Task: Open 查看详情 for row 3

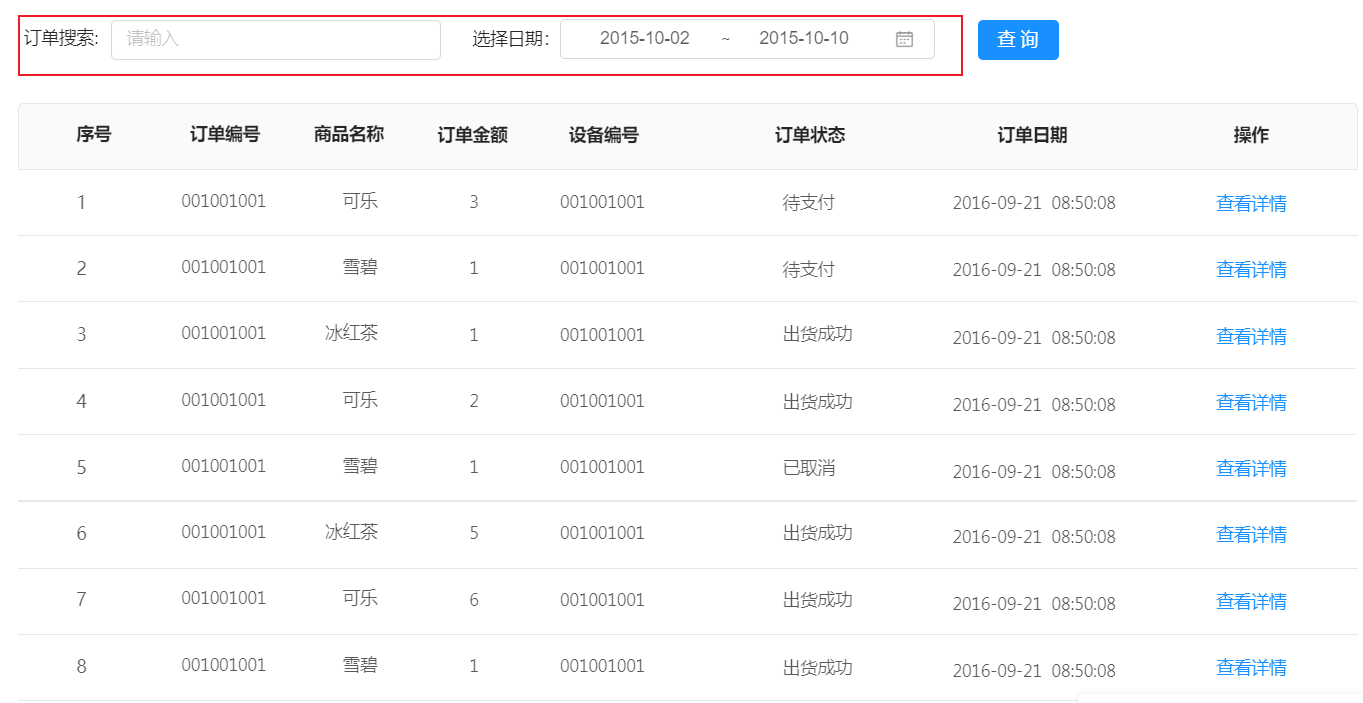Action: click(x=1251, y=337)
